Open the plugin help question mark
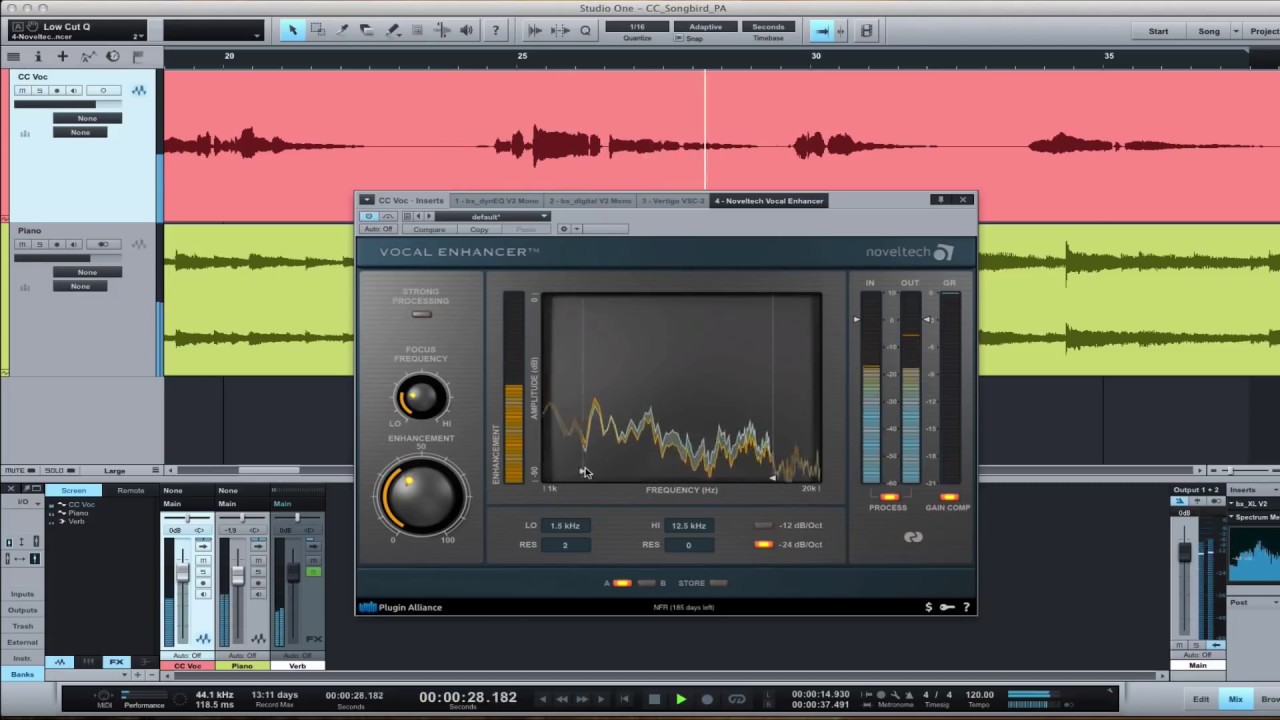Viewport: 1280px width, 720px height. point(966,607)
